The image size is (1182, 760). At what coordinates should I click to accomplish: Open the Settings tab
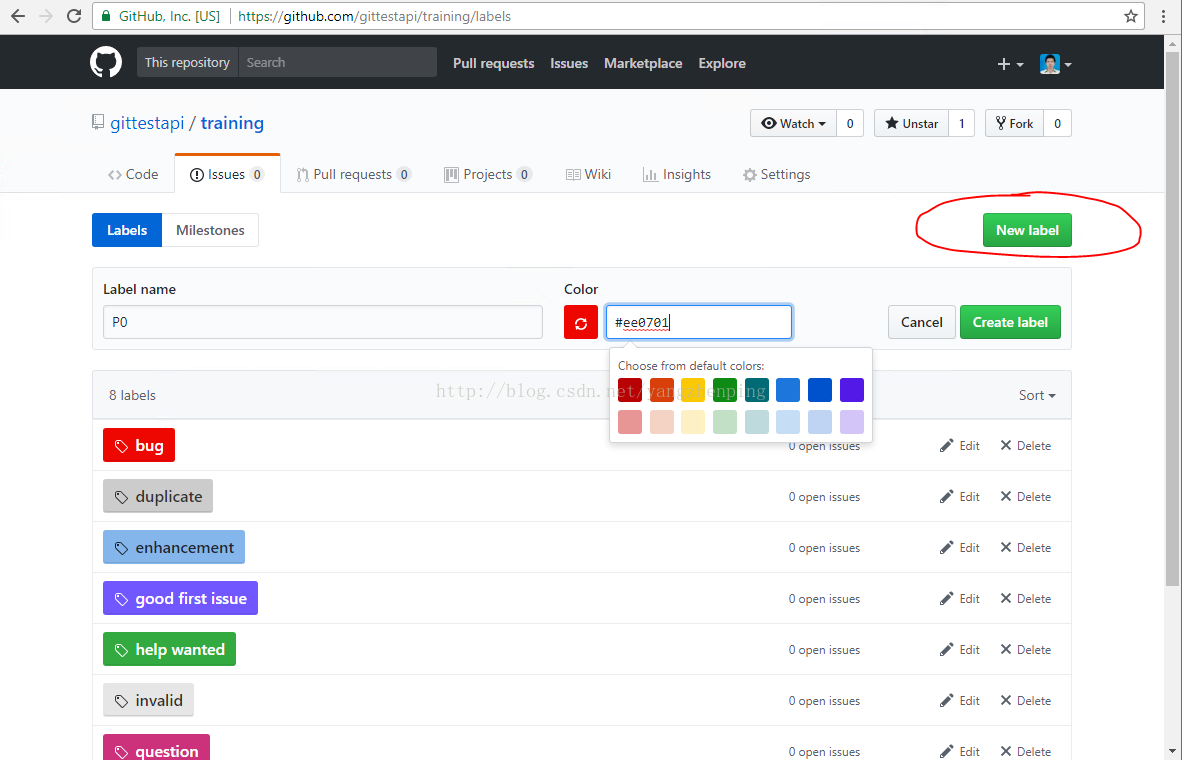click(x=776, y=174)
